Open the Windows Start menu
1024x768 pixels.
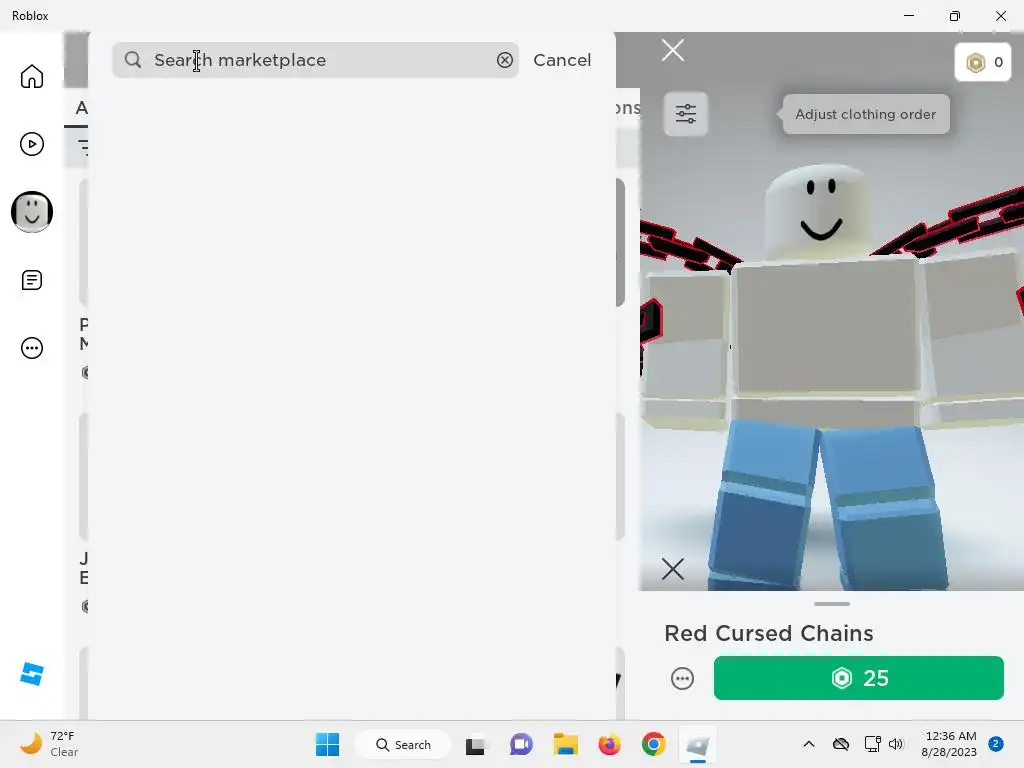327,744
